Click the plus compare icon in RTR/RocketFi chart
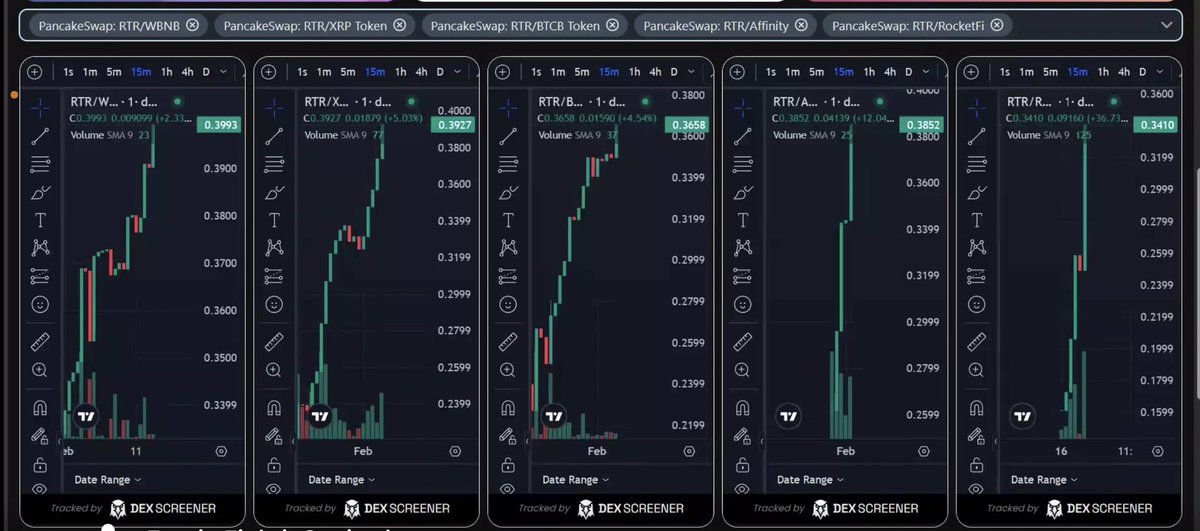Screen dimensions: 1200x531 pos(971,71)
